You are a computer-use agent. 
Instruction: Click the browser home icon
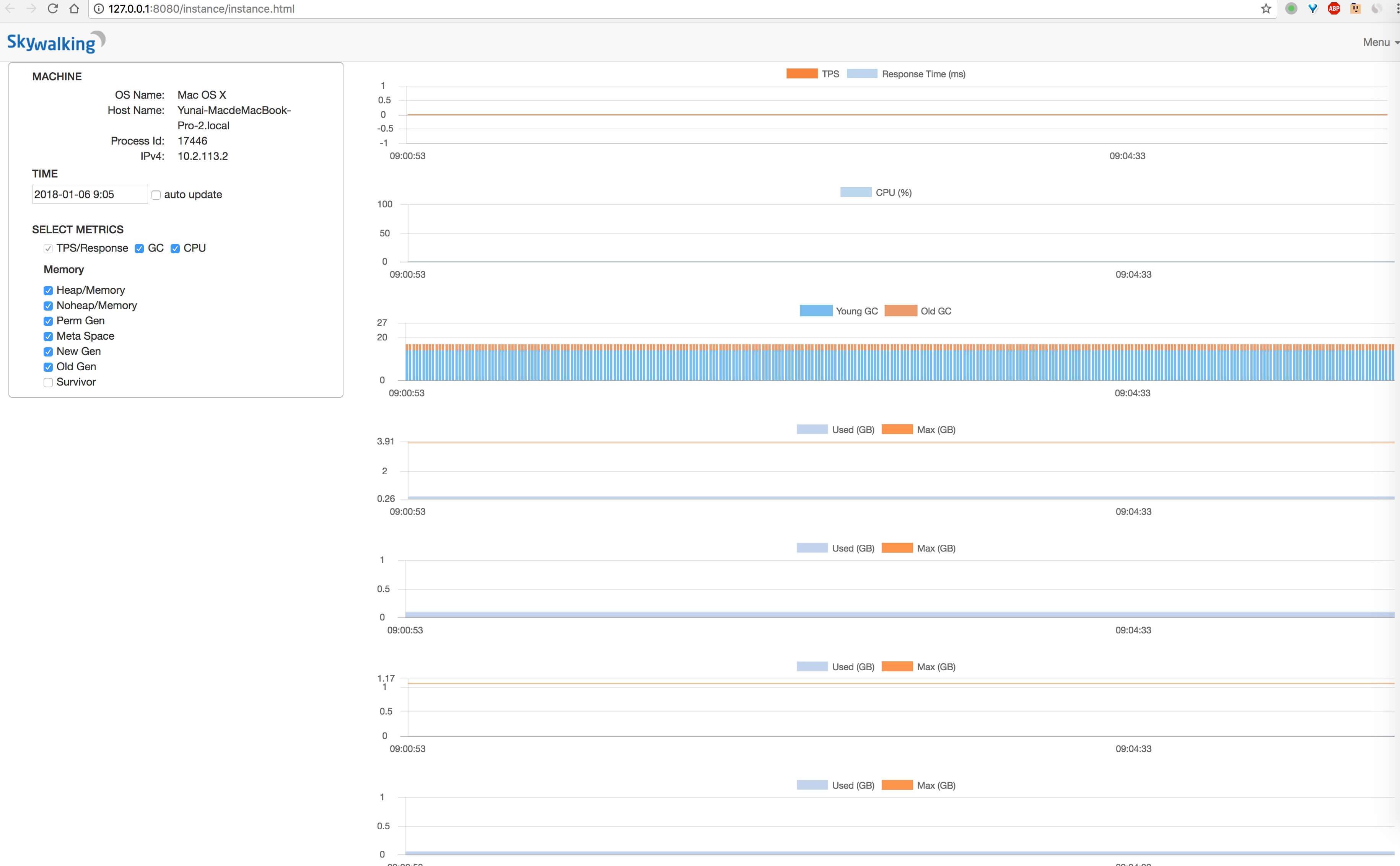pos(74,8)
